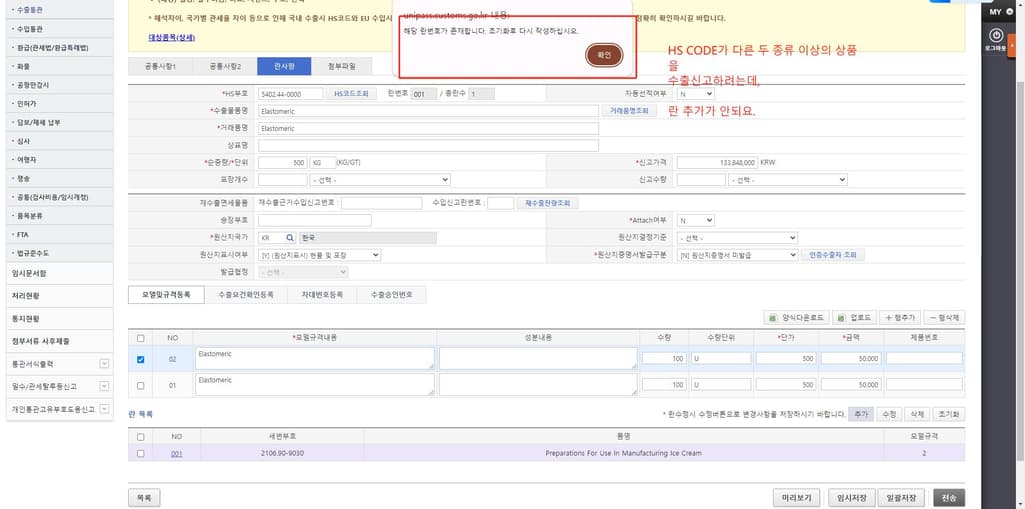The image size is (1025, 509).
Task: Click the 인증수출자 조회 button
Action: pyautogui.click(x=833, y=255)
